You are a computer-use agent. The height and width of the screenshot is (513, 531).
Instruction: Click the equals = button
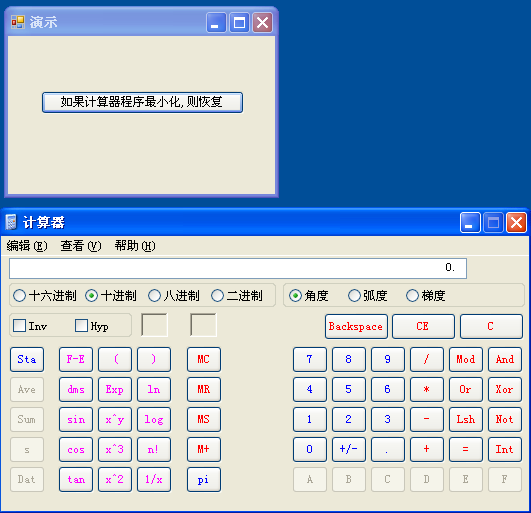466,449
